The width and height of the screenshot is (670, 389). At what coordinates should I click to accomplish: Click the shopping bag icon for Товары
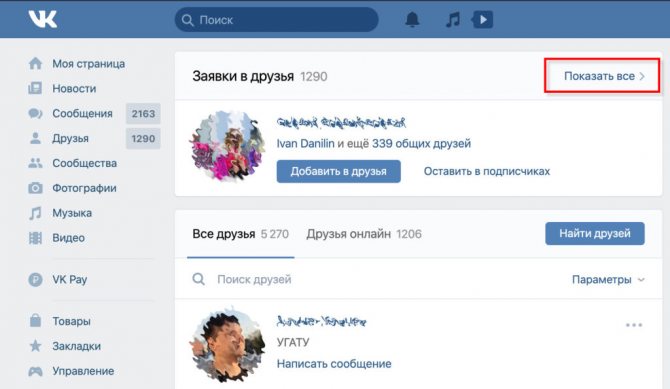click(x=35, y=321)
